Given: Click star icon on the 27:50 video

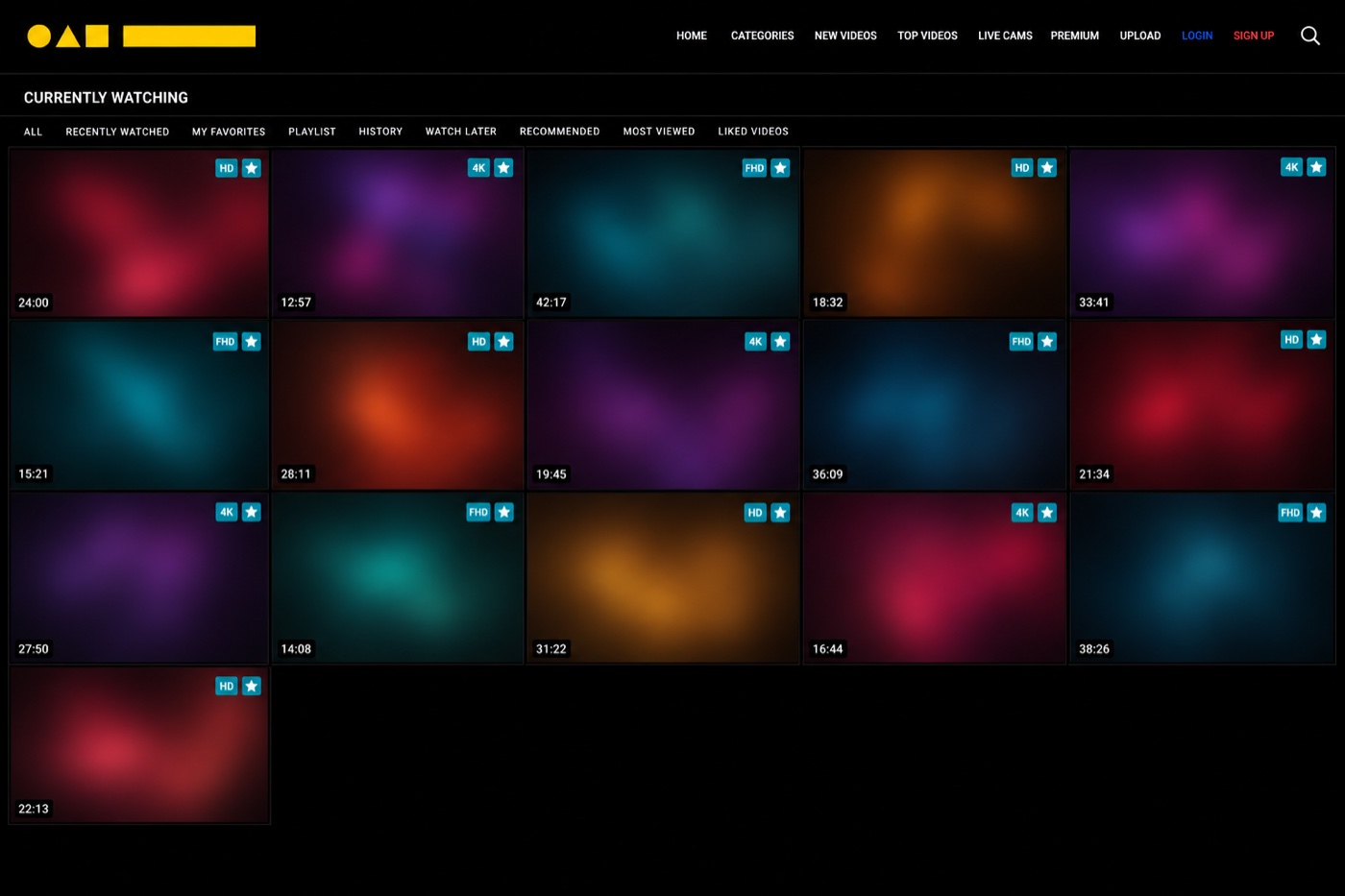Looking at the screenshot, I should click(x=252, y=513).
